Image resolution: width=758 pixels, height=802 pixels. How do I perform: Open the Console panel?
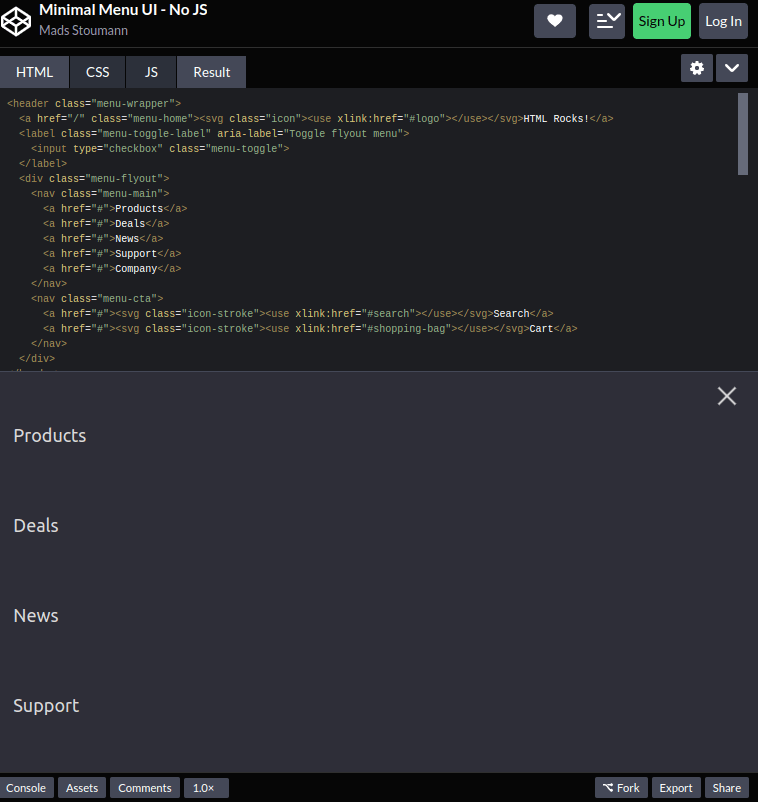tap(26, 788)
